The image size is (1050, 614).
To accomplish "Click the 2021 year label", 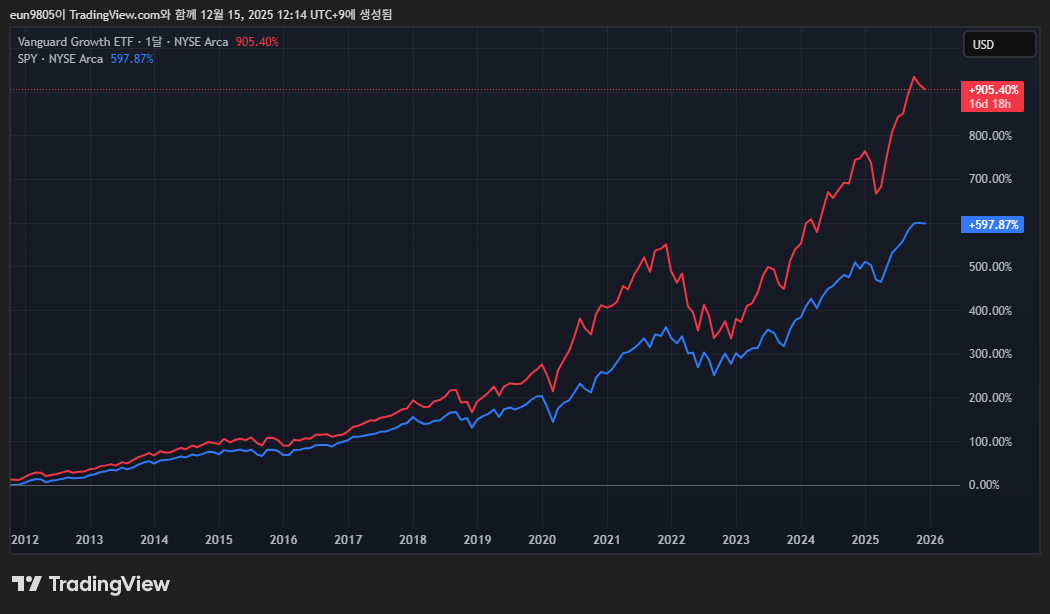I will [607, 540].
